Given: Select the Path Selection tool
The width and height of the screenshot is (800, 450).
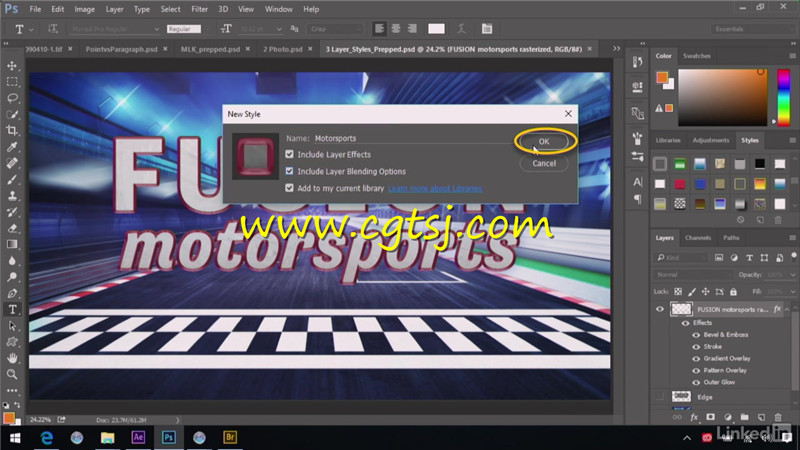Looking at the screenshot, I should tap(12, 326).
